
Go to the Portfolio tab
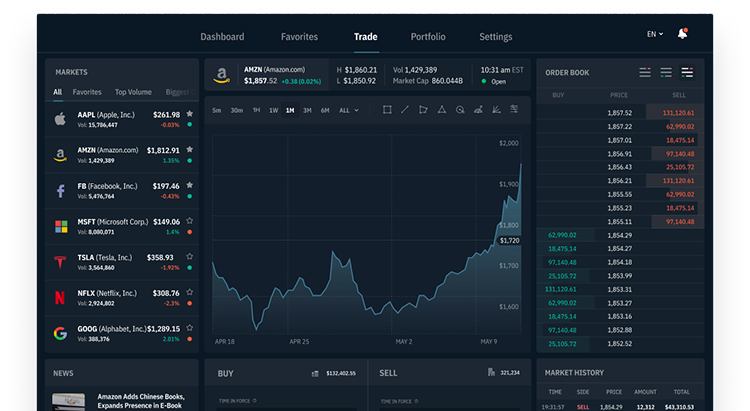pyautogui.click(x=428, y=37)
